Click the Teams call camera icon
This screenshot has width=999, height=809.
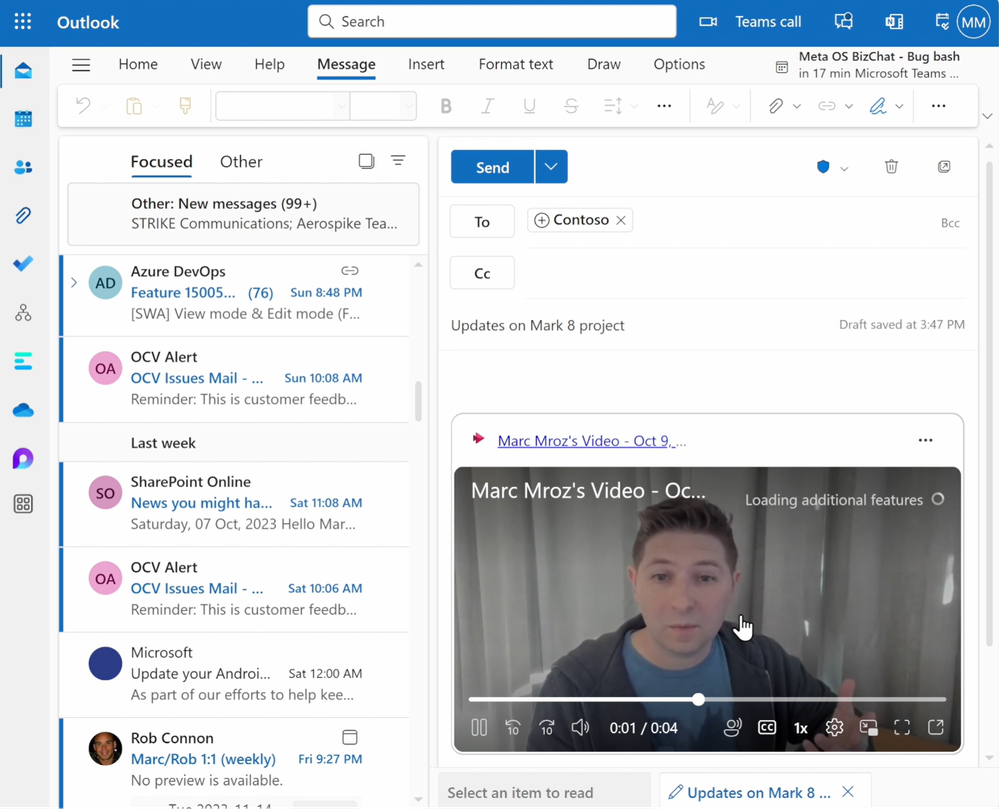coord(708,22)
